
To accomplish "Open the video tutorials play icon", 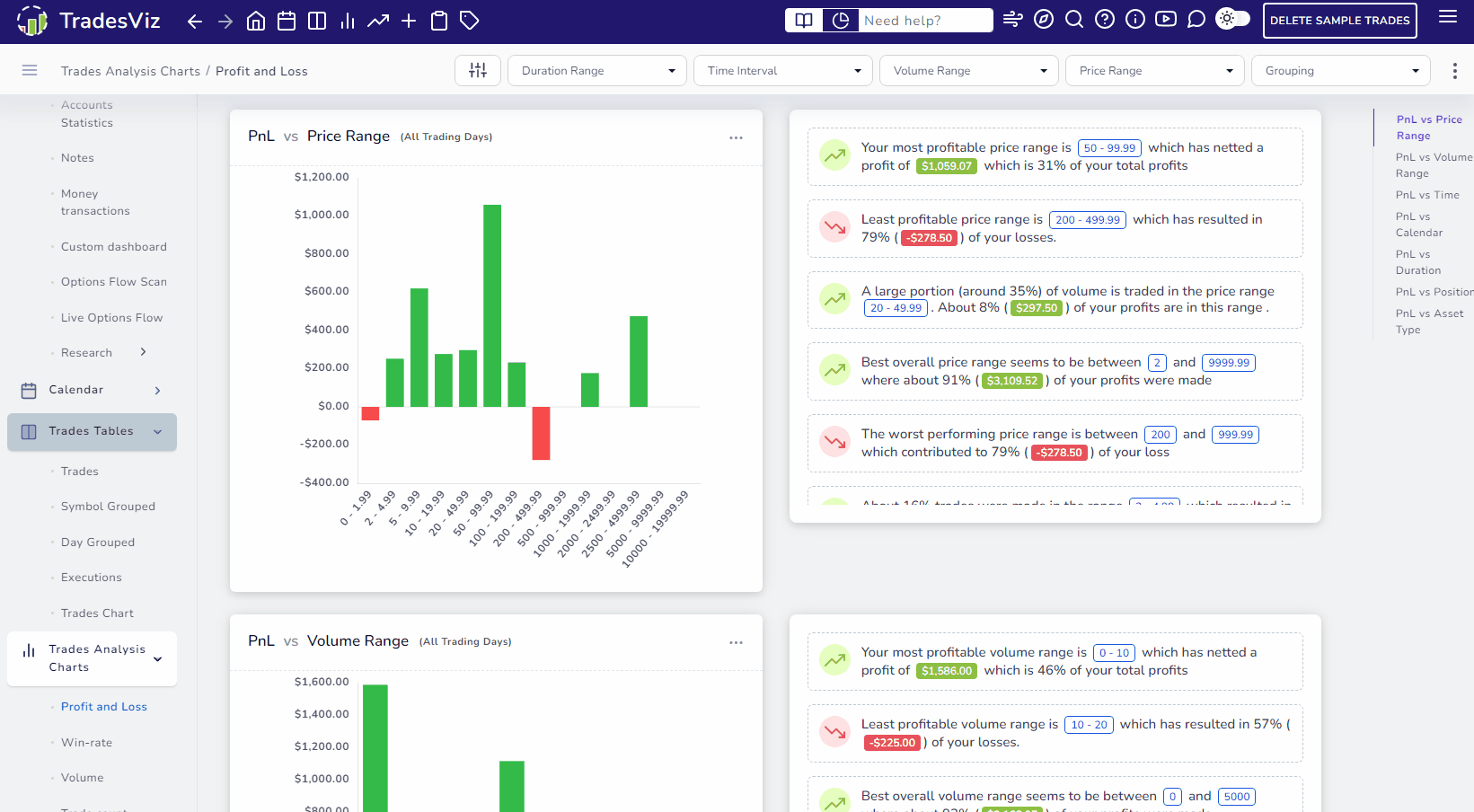I will coord(1166,20).
